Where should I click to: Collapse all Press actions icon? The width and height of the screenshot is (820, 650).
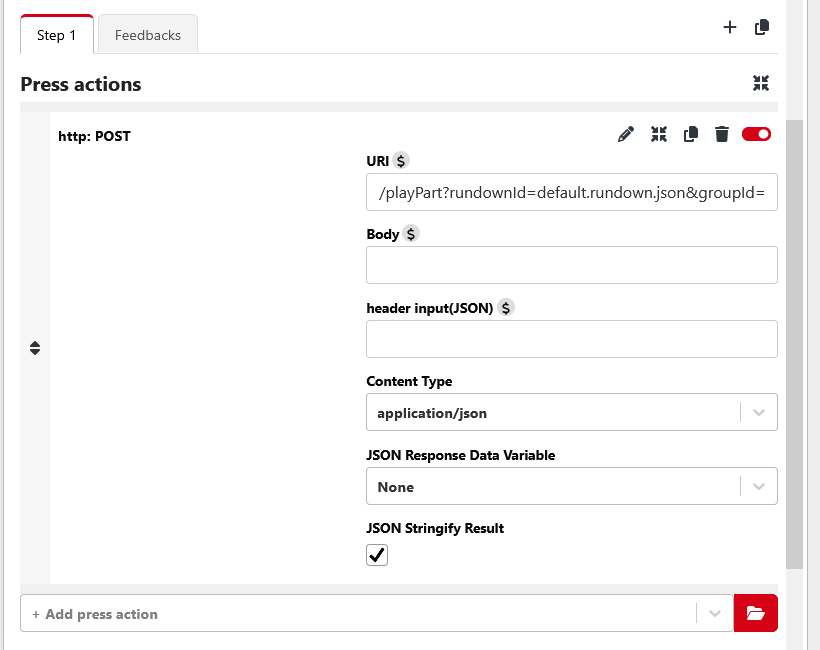[x=761, y=83]
